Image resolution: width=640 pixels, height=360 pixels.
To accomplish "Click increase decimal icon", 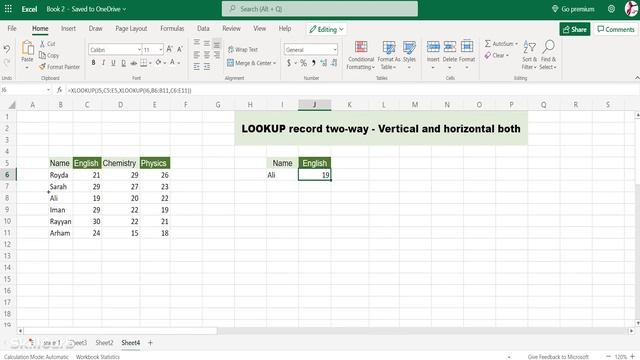I will click(x=324, y=63).
